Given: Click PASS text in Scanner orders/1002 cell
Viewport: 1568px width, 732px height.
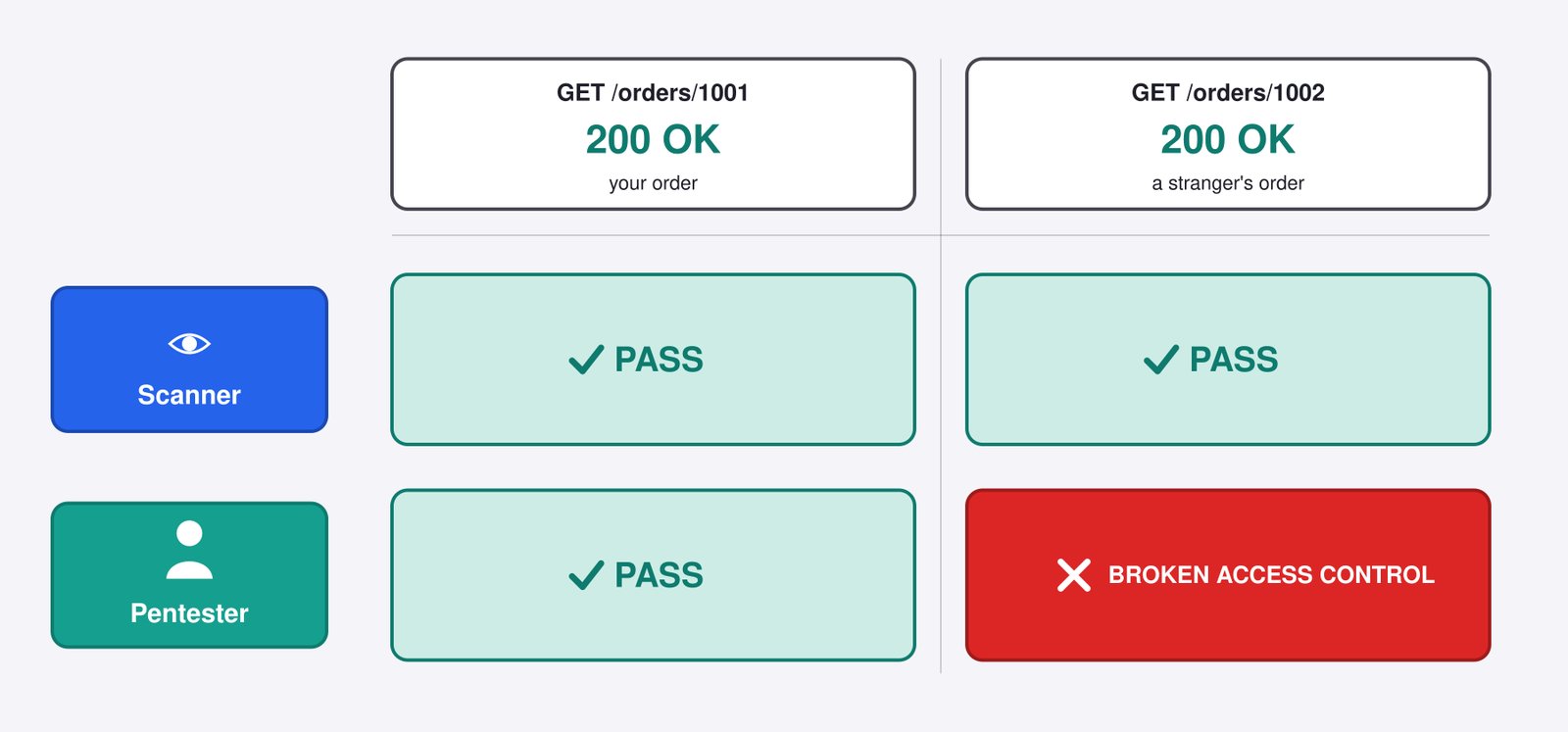Looking at the screenshot, I should click(1234, 360).
